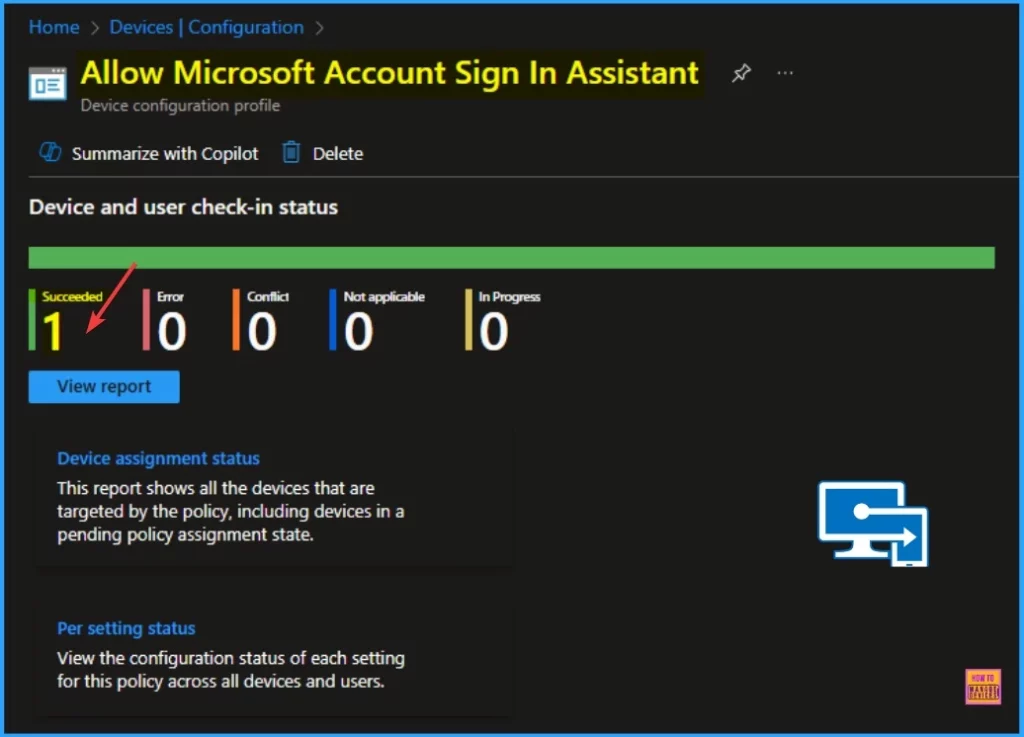Open the more options ellipsis menu
Screen dimensions: 1024x737
[x=785, y=73]
